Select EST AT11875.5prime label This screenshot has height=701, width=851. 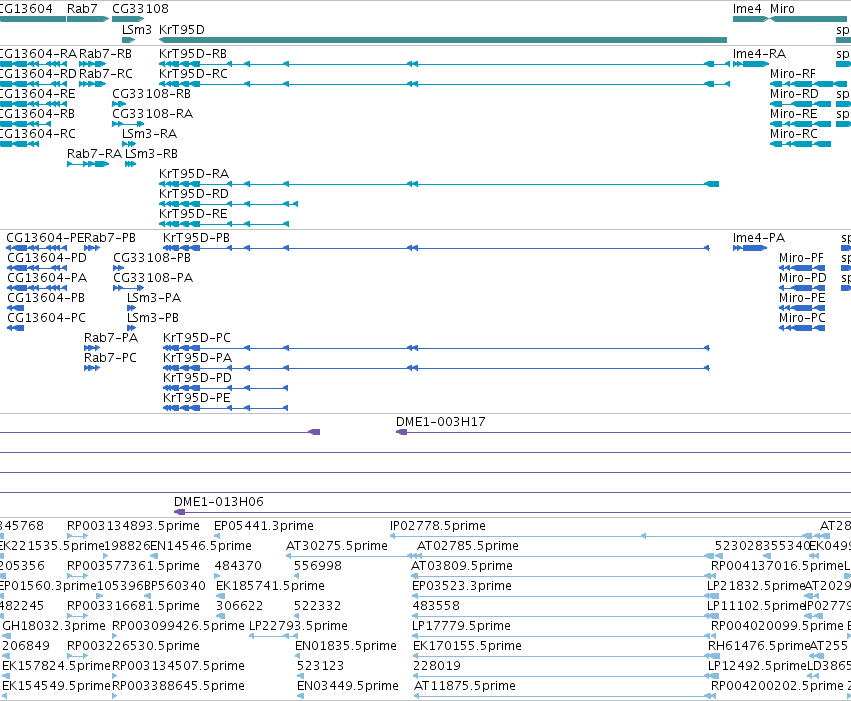pyautogui.click(x=465, y=686)
